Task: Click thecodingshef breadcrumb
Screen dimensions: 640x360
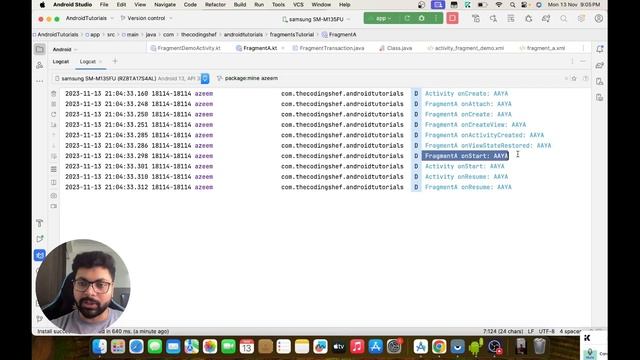Action: [199, 35]
